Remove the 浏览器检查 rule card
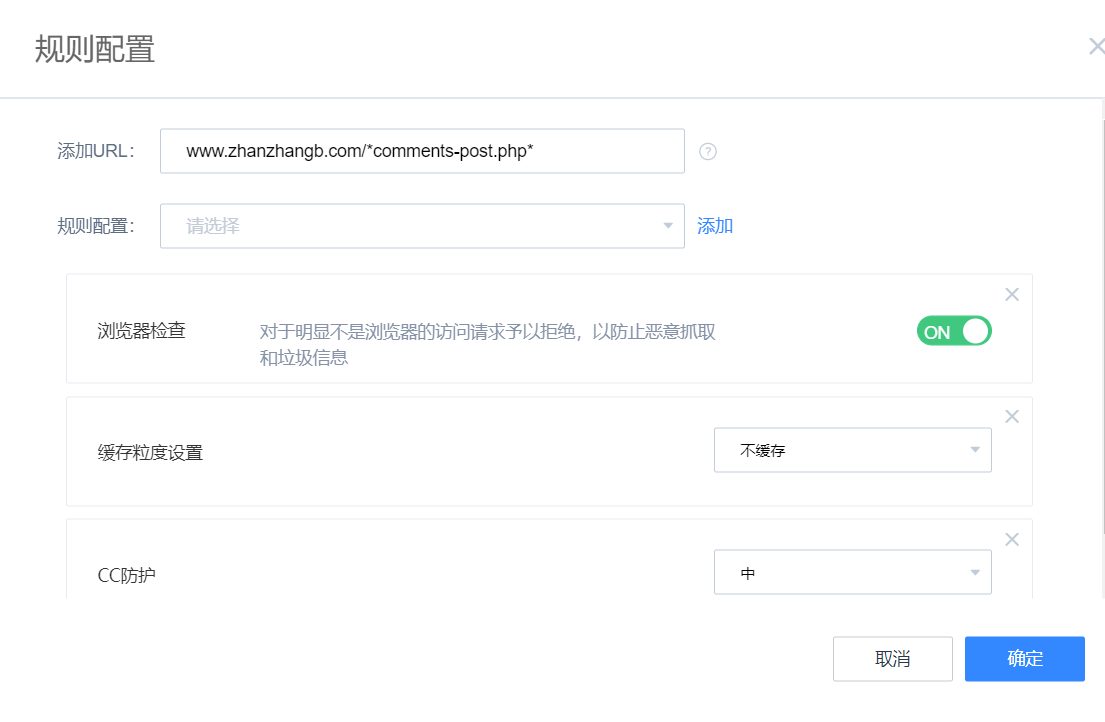Viewport: 1105px width, 722px height. pyautogui.click(x=1011, y=294)
